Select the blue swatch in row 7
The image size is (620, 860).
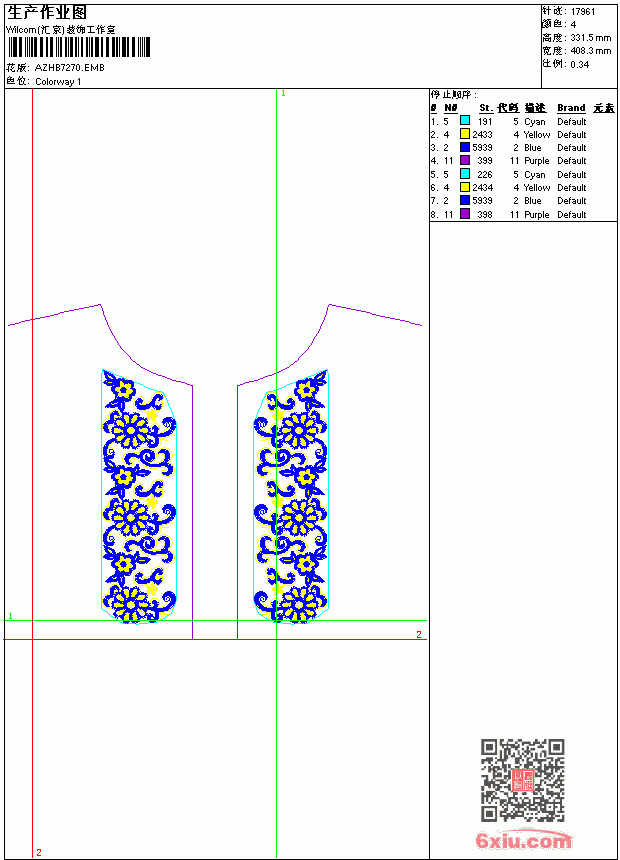465,200
